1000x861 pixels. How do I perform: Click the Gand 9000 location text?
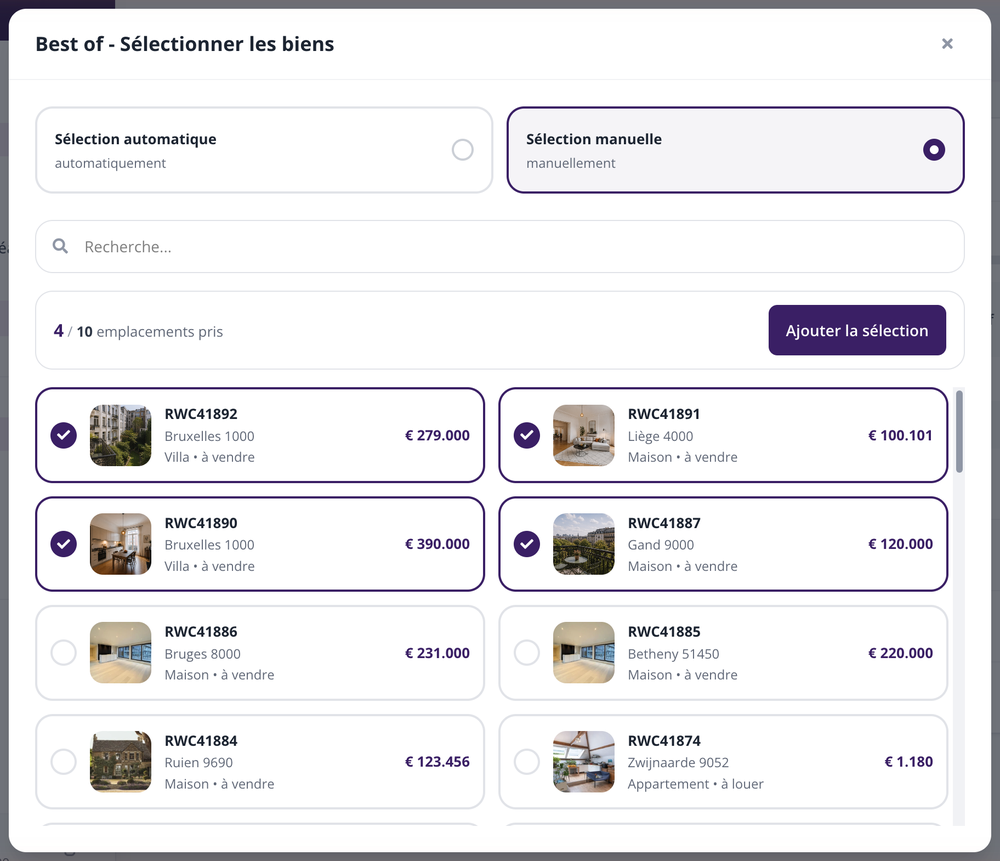(661, 545)
